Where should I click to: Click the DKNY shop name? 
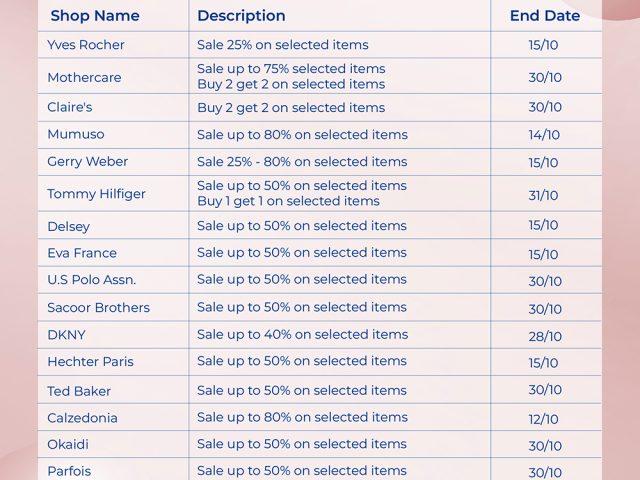click(x=66, y=335)
